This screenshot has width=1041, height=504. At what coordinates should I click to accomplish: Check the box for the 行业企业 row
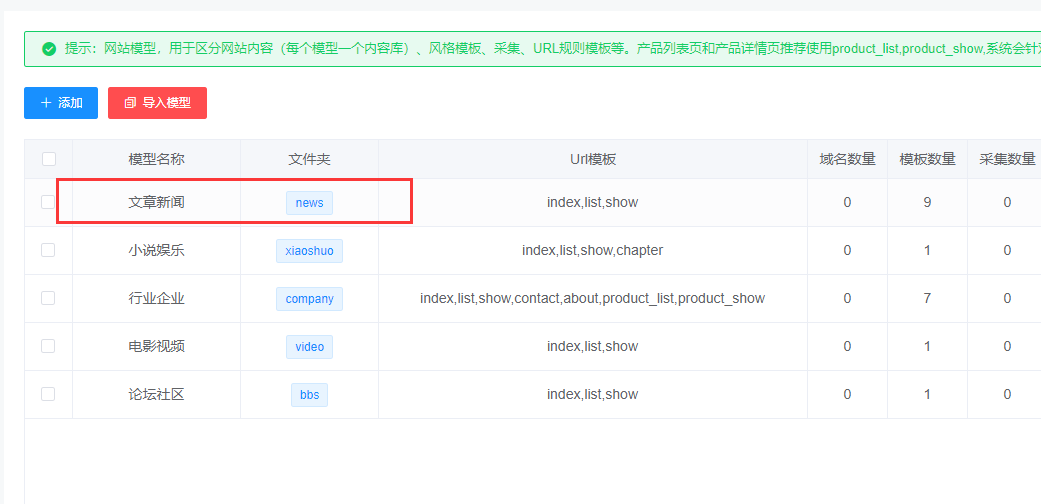click(48, 298)
